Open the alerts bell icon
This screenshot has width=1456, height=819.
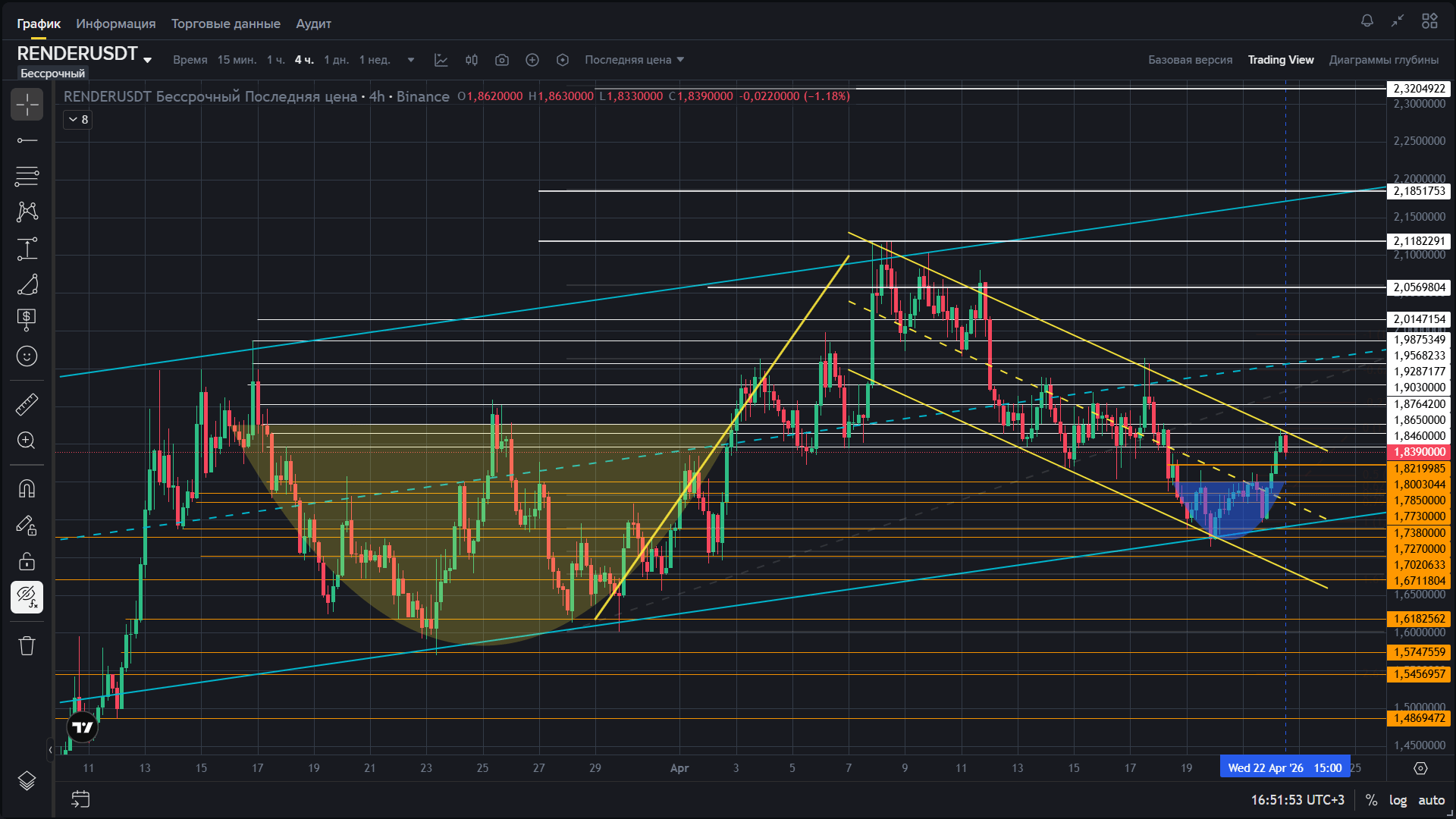(1367, 21)
